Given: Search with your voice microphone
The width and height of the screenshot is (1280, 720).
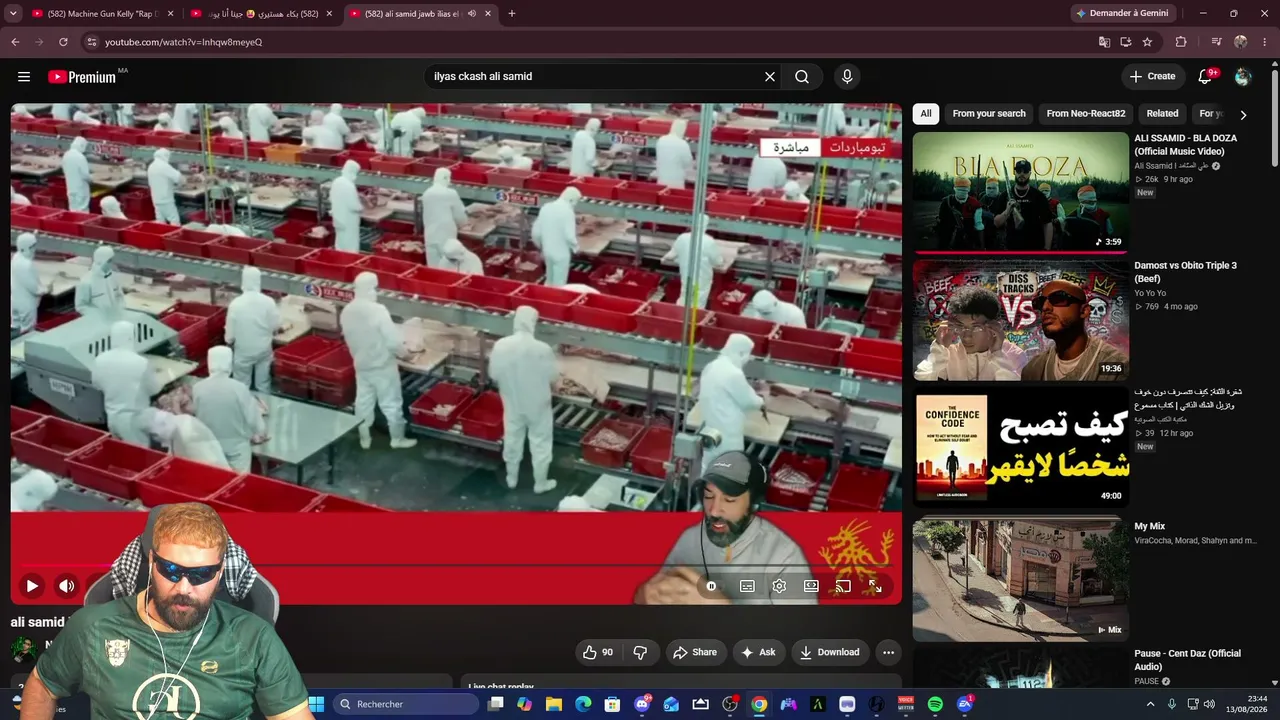Looking at the screenshot, I should (x=847, y=77).
